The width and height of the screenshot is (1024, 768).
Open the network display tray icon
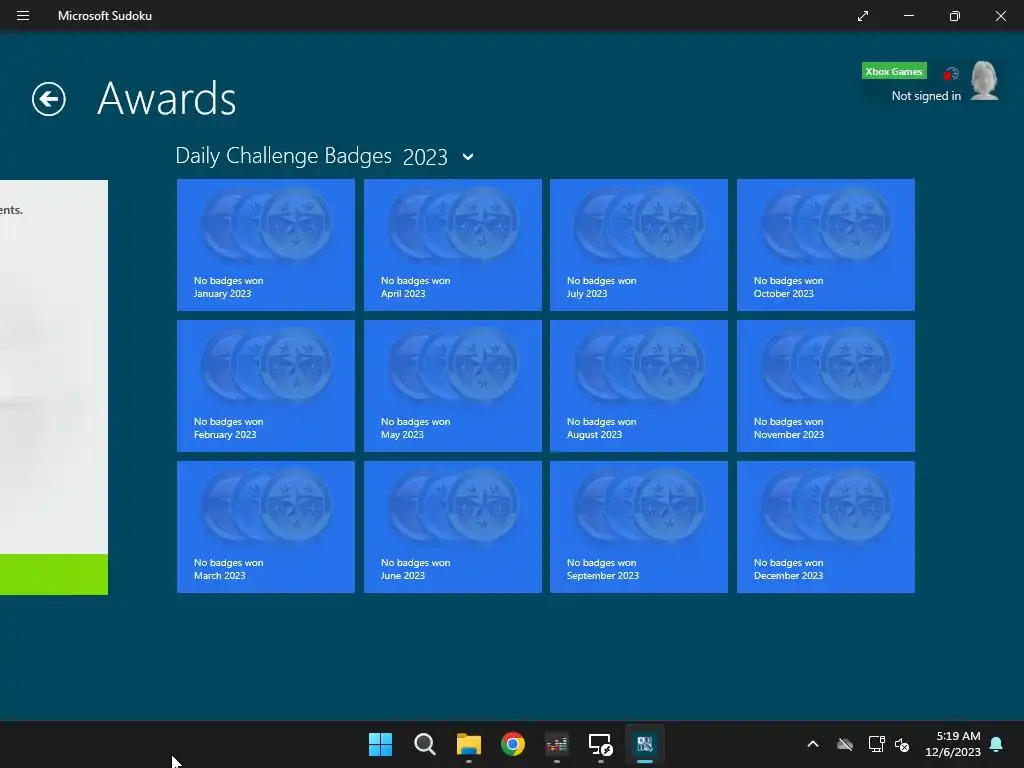[876, 744]
